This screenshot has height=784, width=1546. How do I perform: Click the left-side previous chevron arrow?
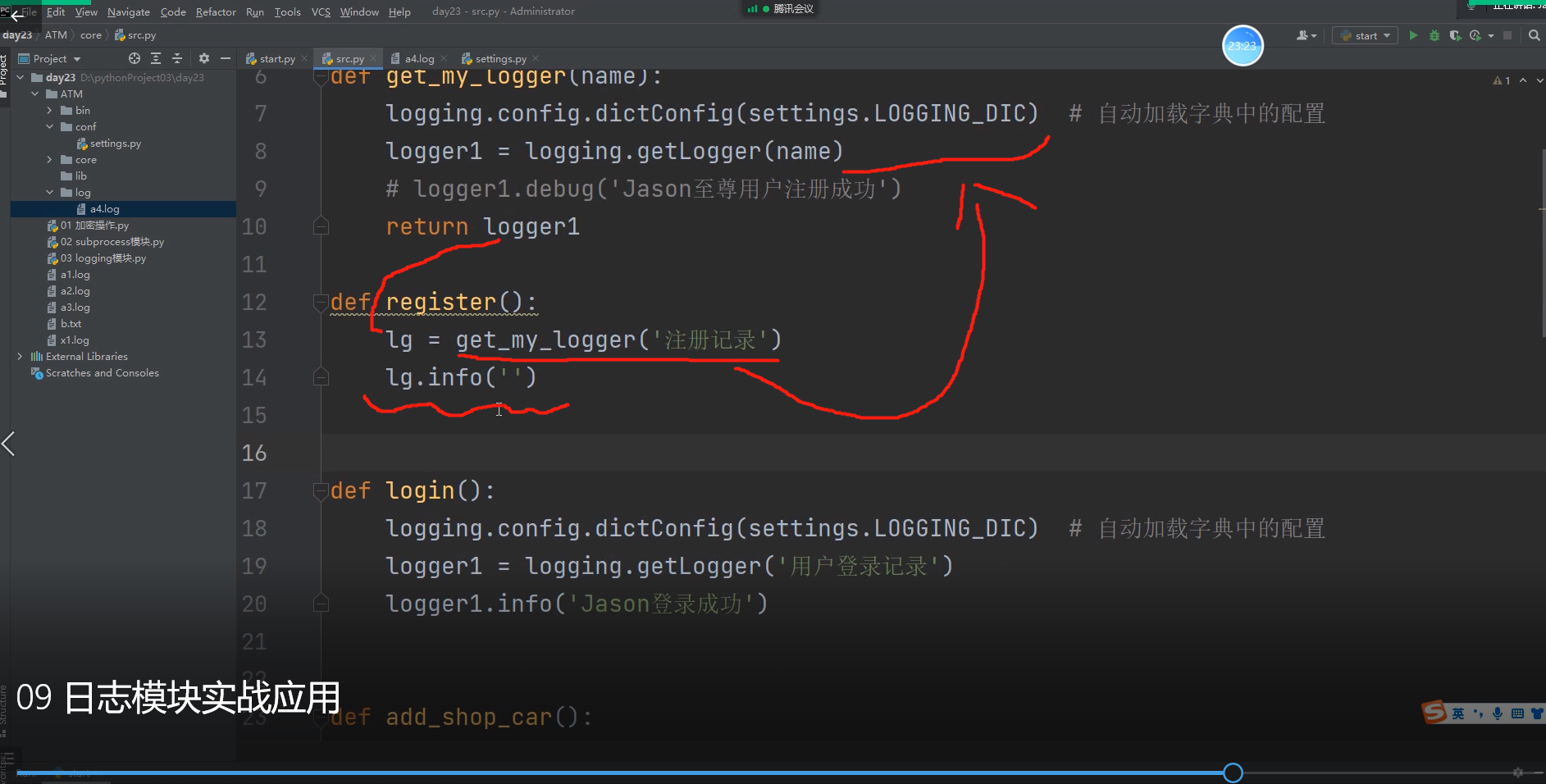click(x=8, y=444)
